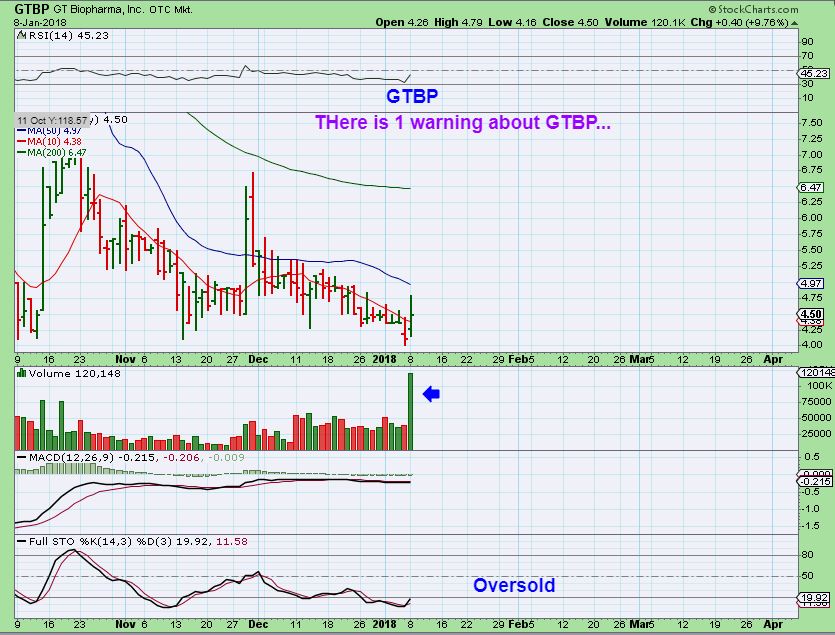
Task: Click the 120148 volume axis tag
Action: tap(815, 372)
